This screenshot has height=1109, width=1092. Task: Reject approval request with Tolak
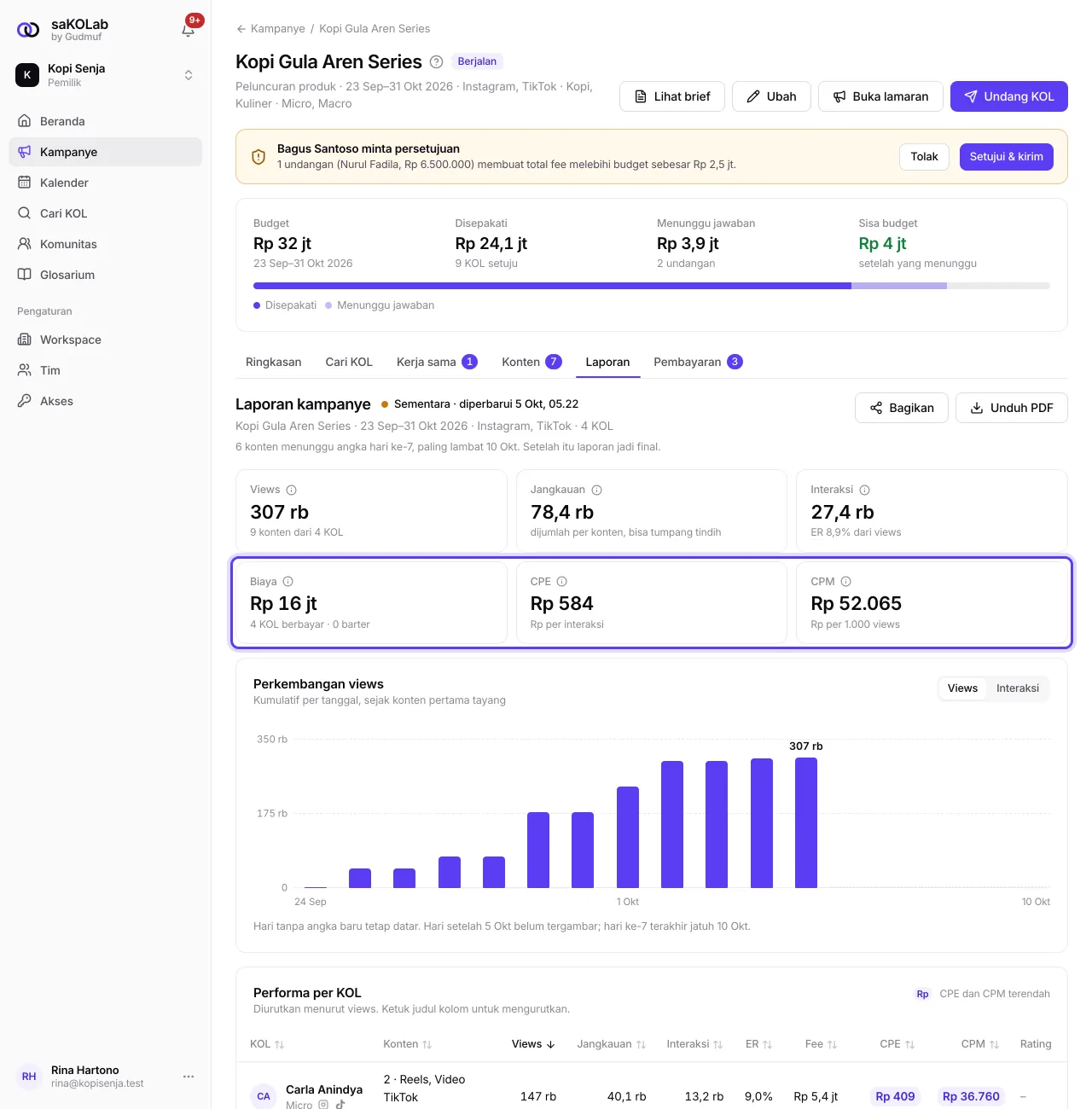(x=924, y=157)
